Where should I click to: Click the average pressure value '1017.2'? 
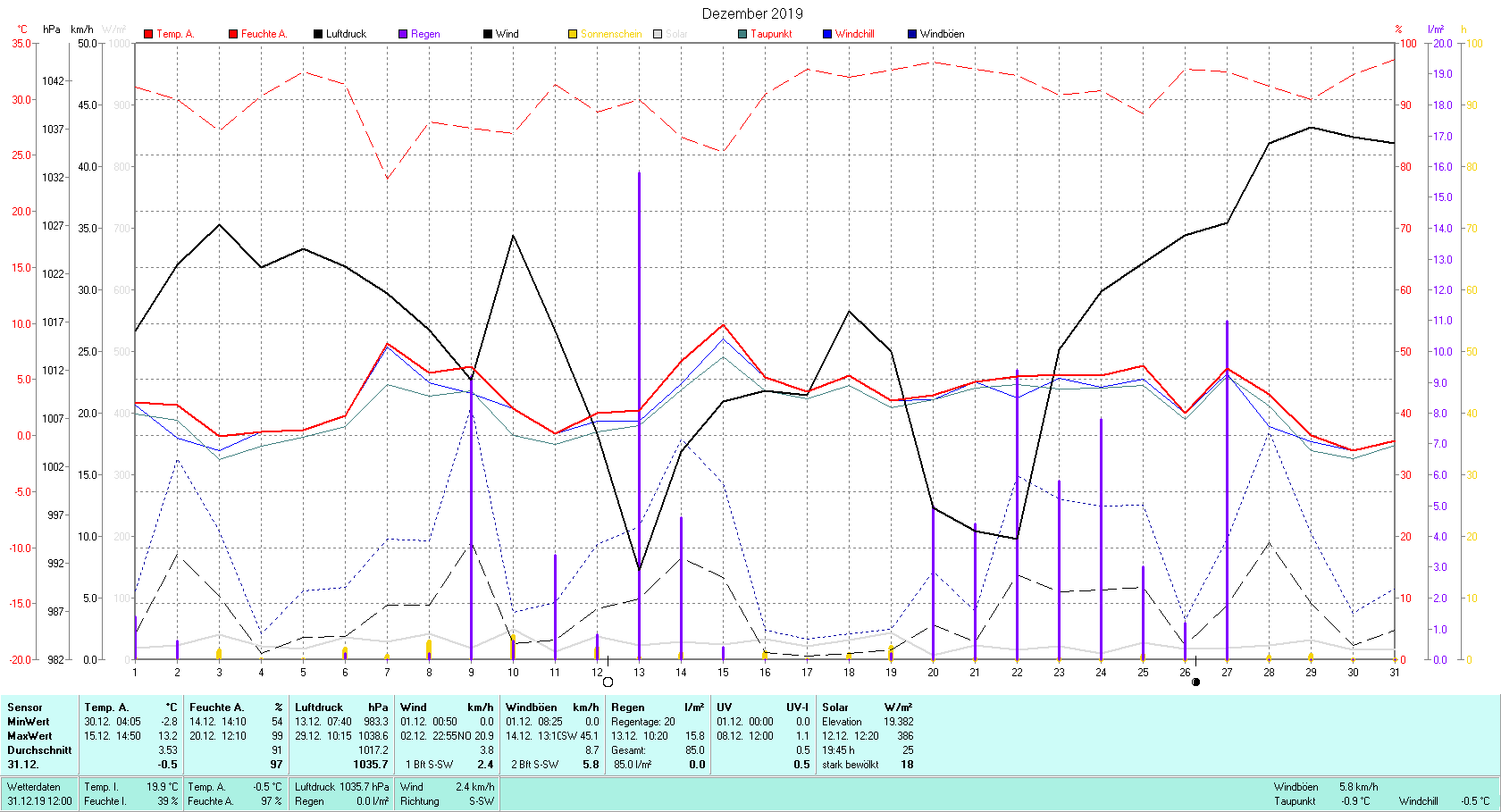[x=373, y=750]
